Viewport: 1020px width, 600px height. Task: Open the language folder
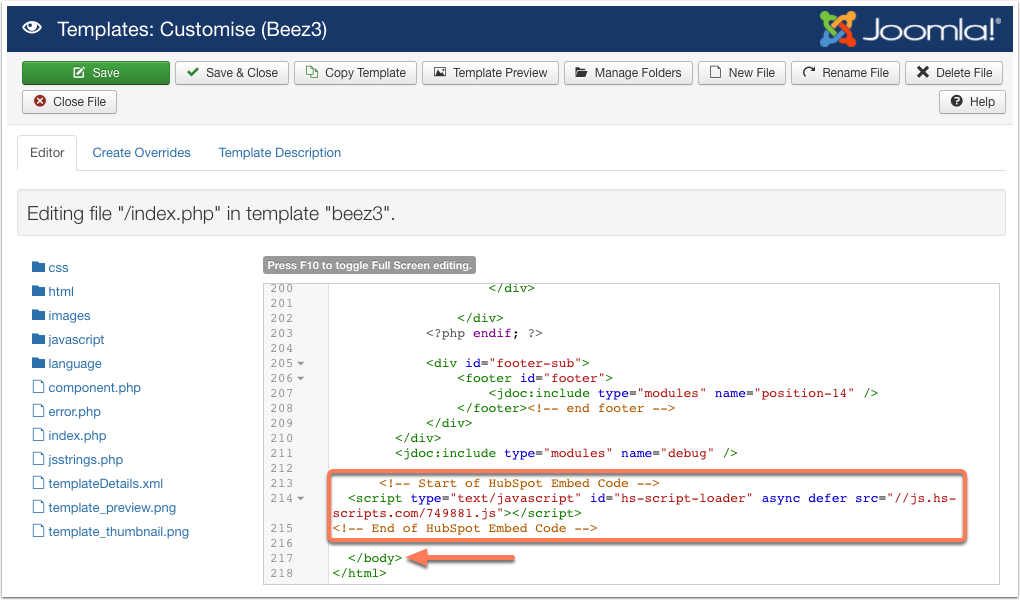point(75,364)
